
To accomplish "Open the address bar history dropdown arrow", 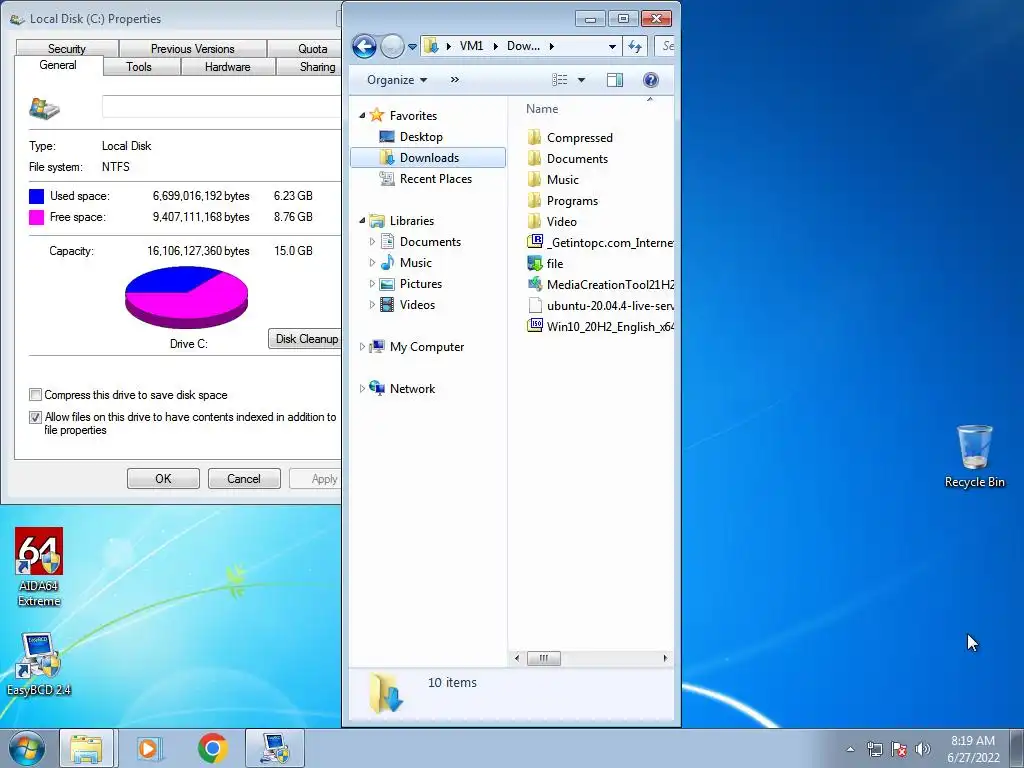I will pos(612,46).
